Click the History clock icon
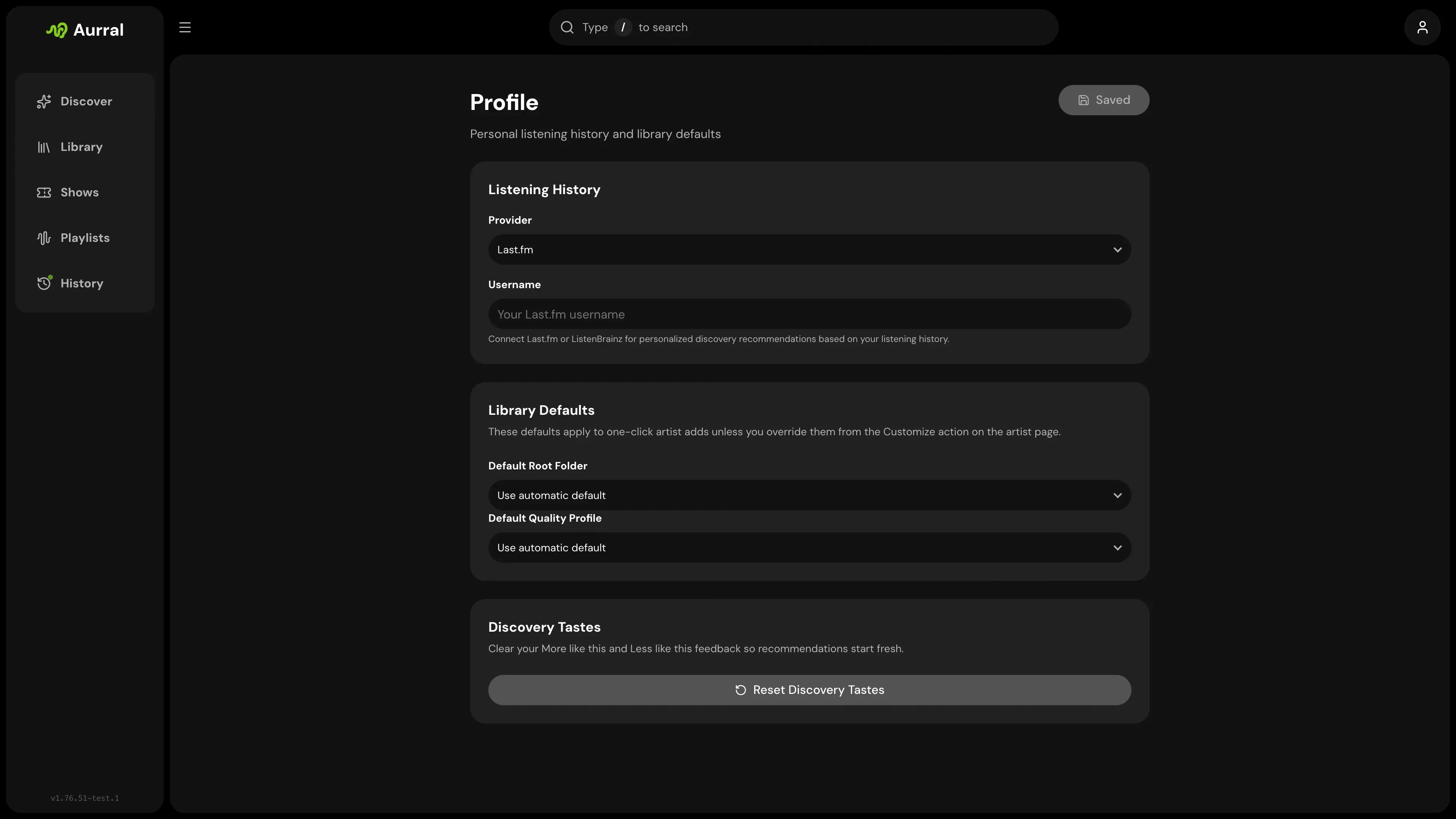1456x819 pixels. pyautogui.click(x=44, y=283)
